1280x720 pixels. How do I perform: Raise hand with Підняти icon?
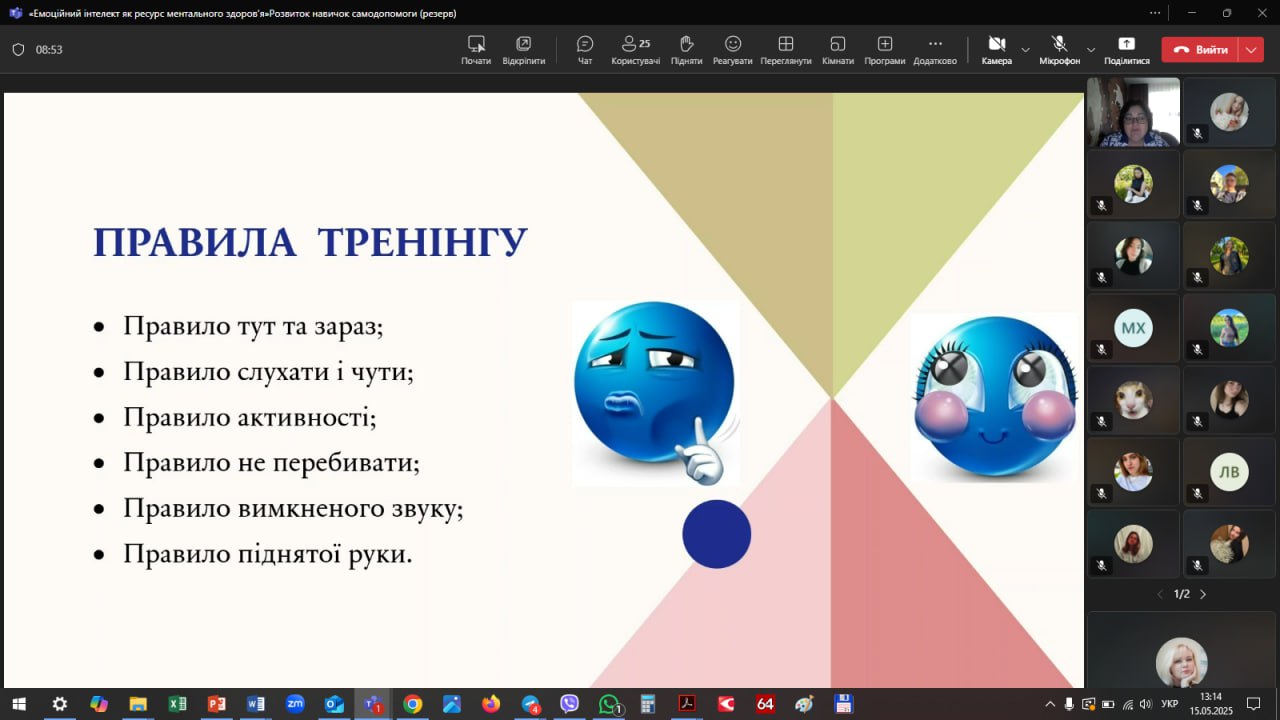[x=687, y=49]
